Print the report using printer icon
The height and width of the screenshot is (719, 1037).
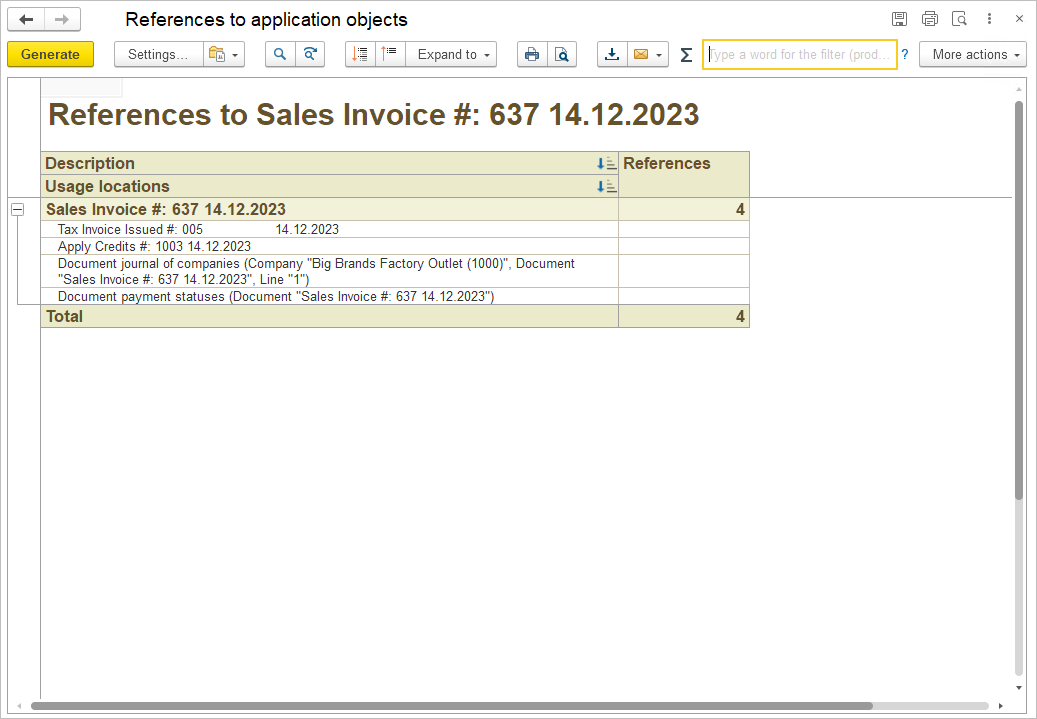[x=532, y=55]
